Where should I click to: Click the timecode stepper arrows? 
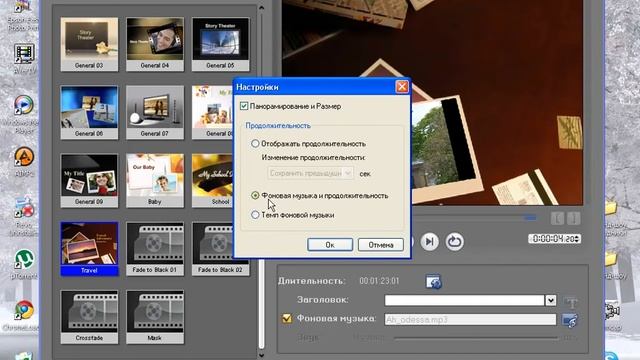(577, 239)
